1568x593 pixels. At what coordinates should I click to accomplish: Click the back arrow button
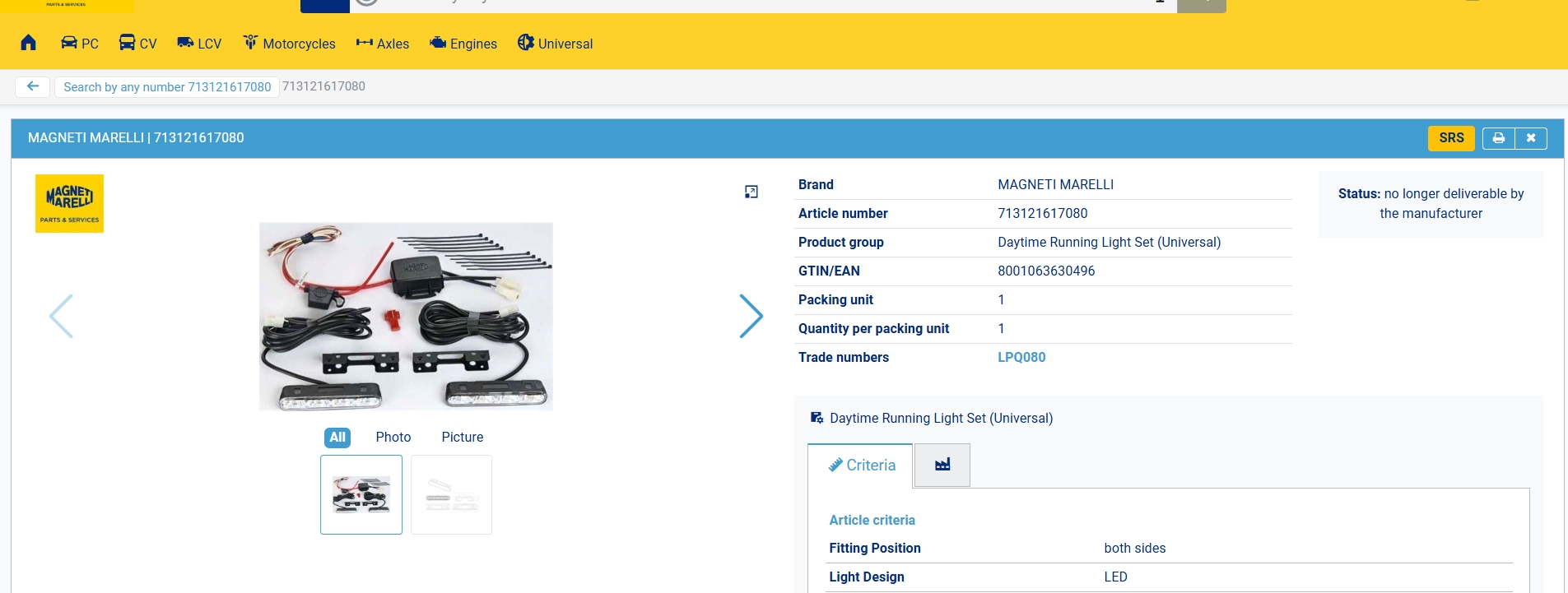pos(33,86)
